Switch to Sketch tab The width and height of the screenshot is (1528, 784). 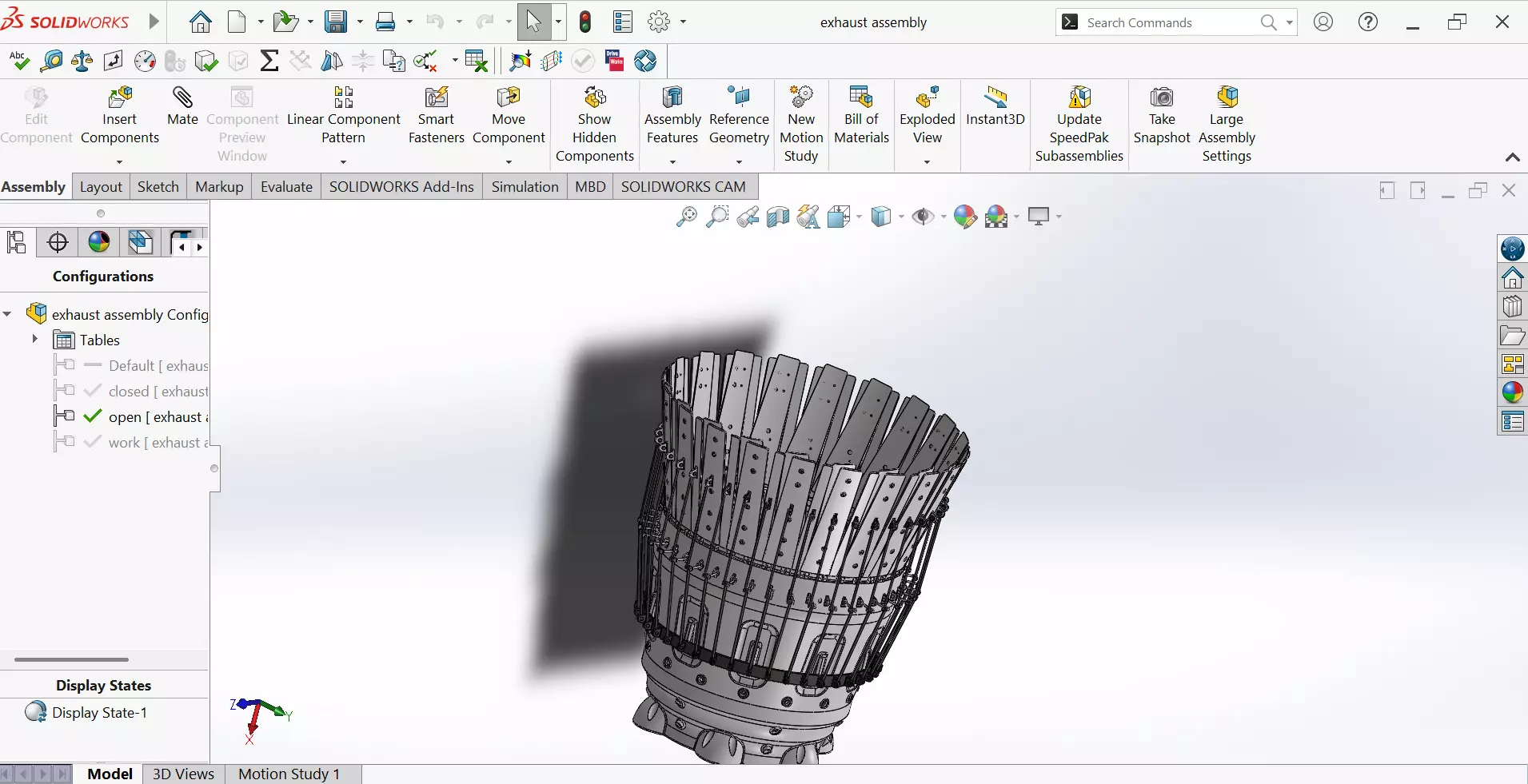158,186
